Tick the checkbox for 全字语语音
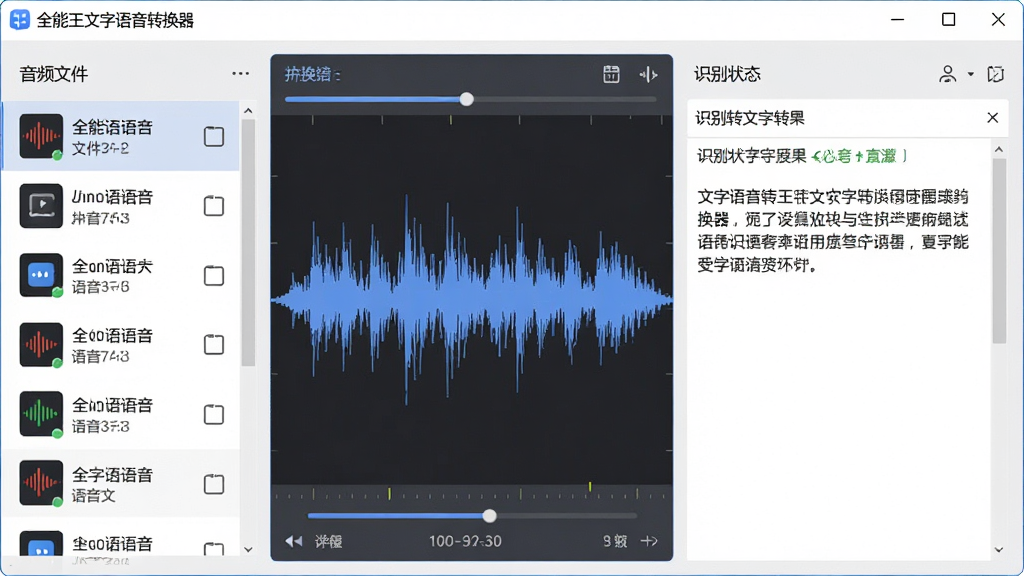Image resolution: width=1024 pixels, height=576 pixels. [214, 484]
